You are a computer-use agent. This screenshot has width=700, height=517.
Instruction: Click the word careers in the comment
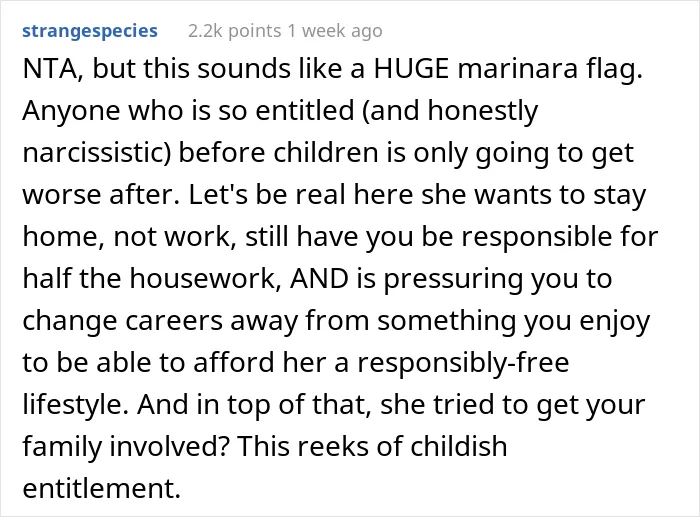[173, 321]
